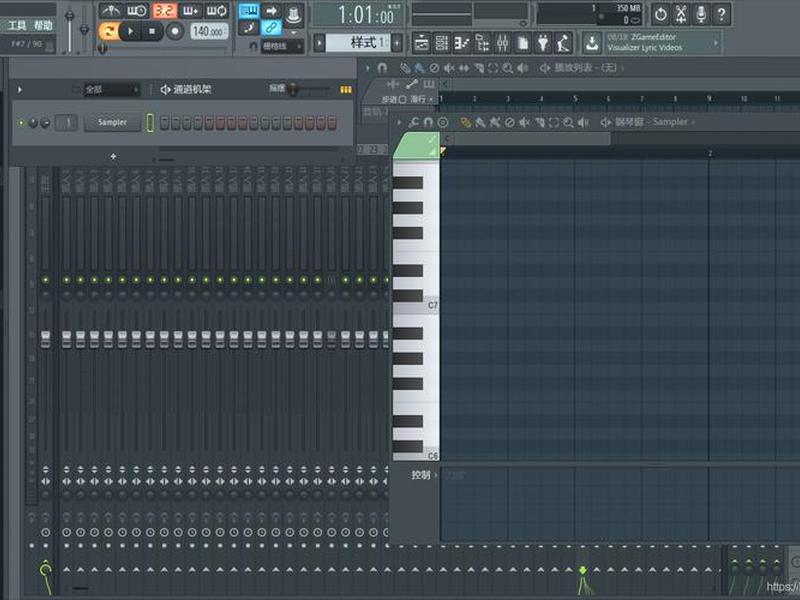The height and width of the screenshot is (600, 800).
Task: Click the C7 piano key
Action: [x=416, y=306]
